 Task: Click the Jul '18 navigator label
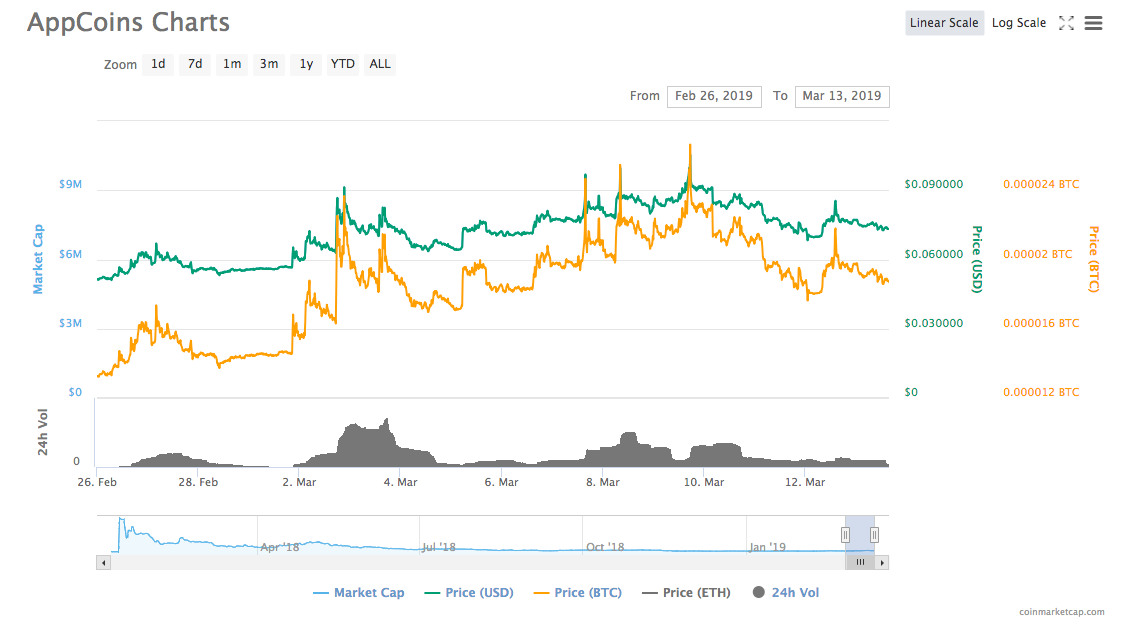tap(438, 547)
